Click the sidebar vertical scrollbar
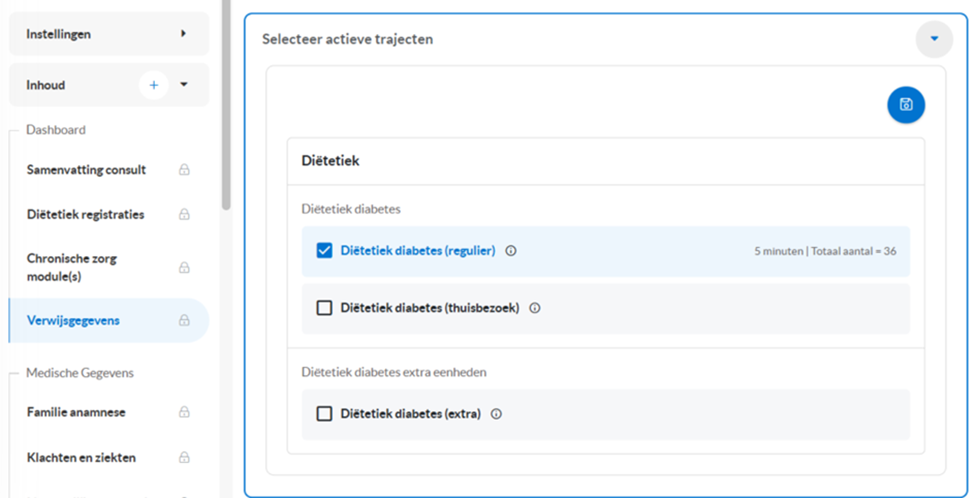Viewport: 976px width, 498px height. [x=226, y=105]
